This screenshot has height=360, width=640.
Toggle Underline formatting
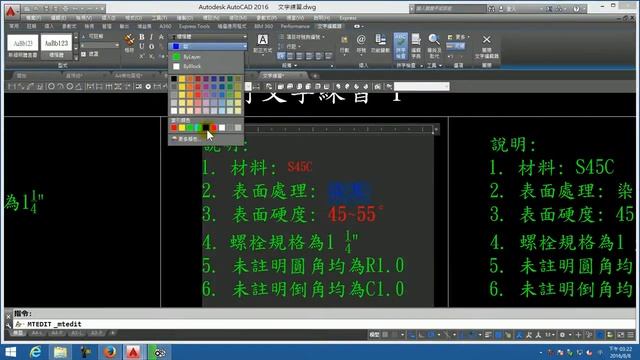click(142, 46)
